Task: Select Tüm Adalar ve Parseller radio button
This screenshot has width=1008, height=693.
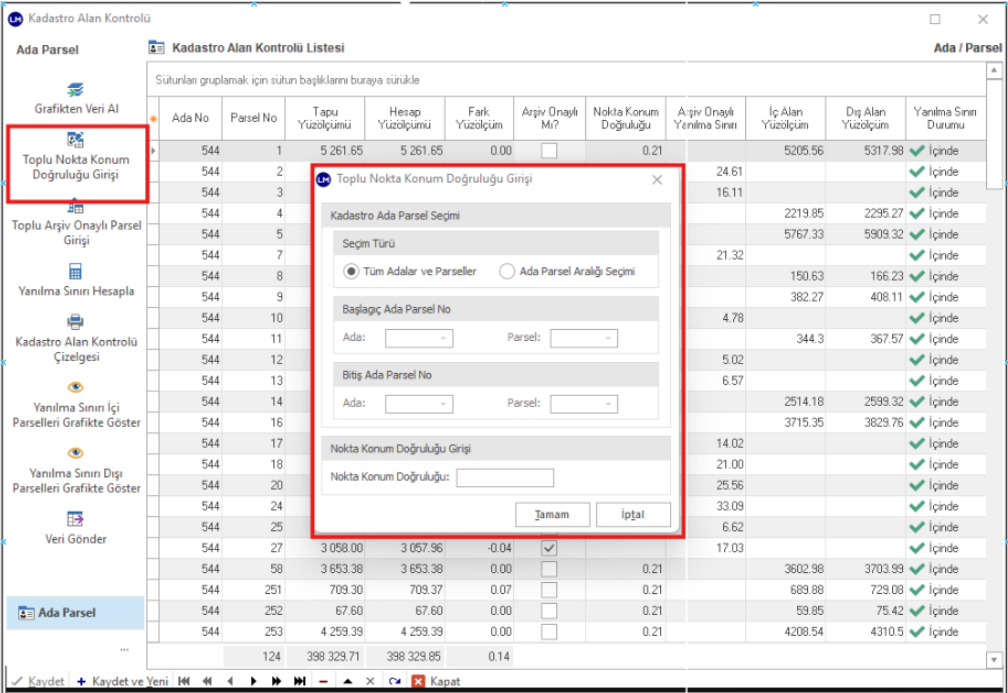Action: coord(351,271)
